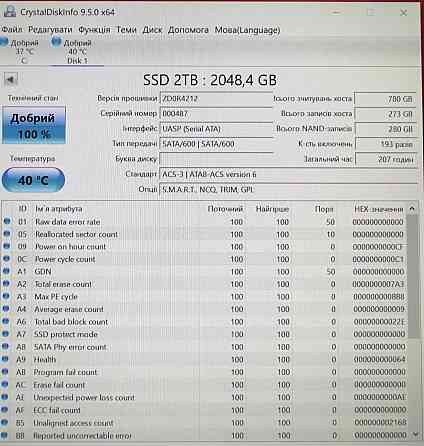Select the Raw data error rate row name
This screenshot has height=446, width=424.
[x=67, y=222]
